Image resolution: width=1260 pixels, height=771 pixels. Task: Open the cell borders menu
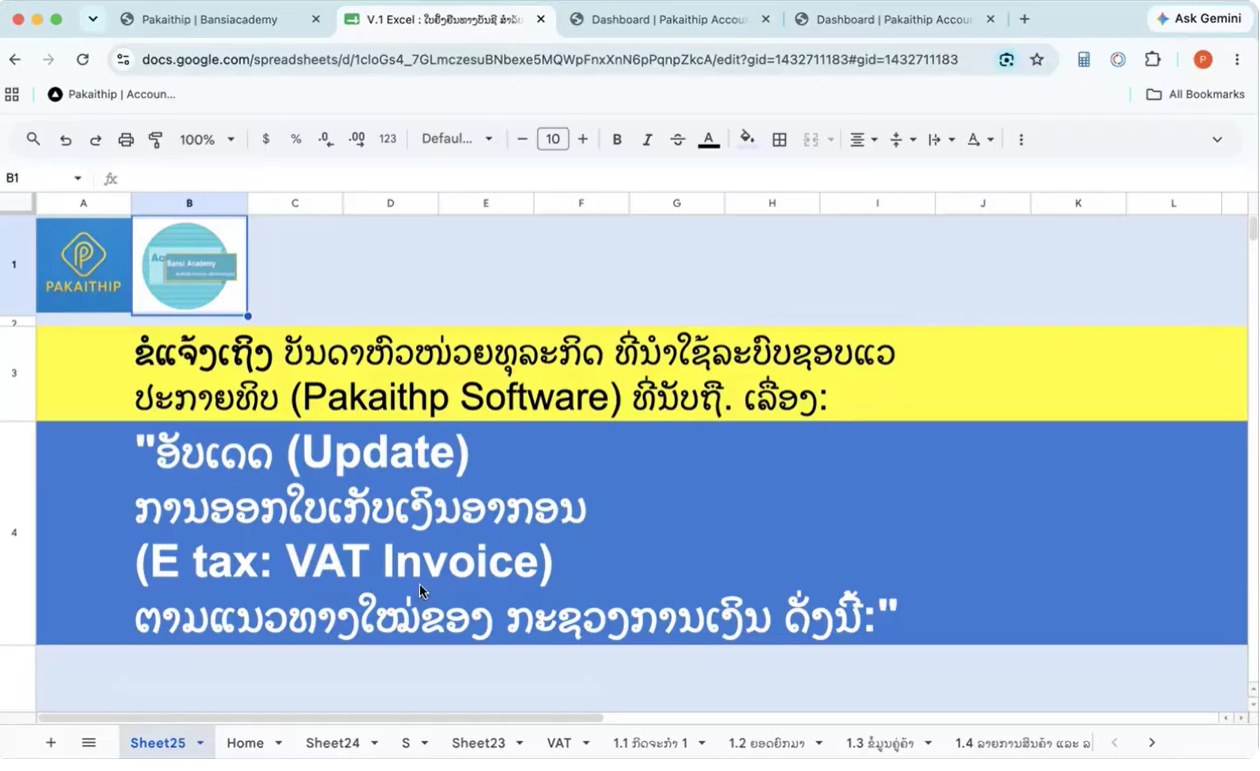780,140
